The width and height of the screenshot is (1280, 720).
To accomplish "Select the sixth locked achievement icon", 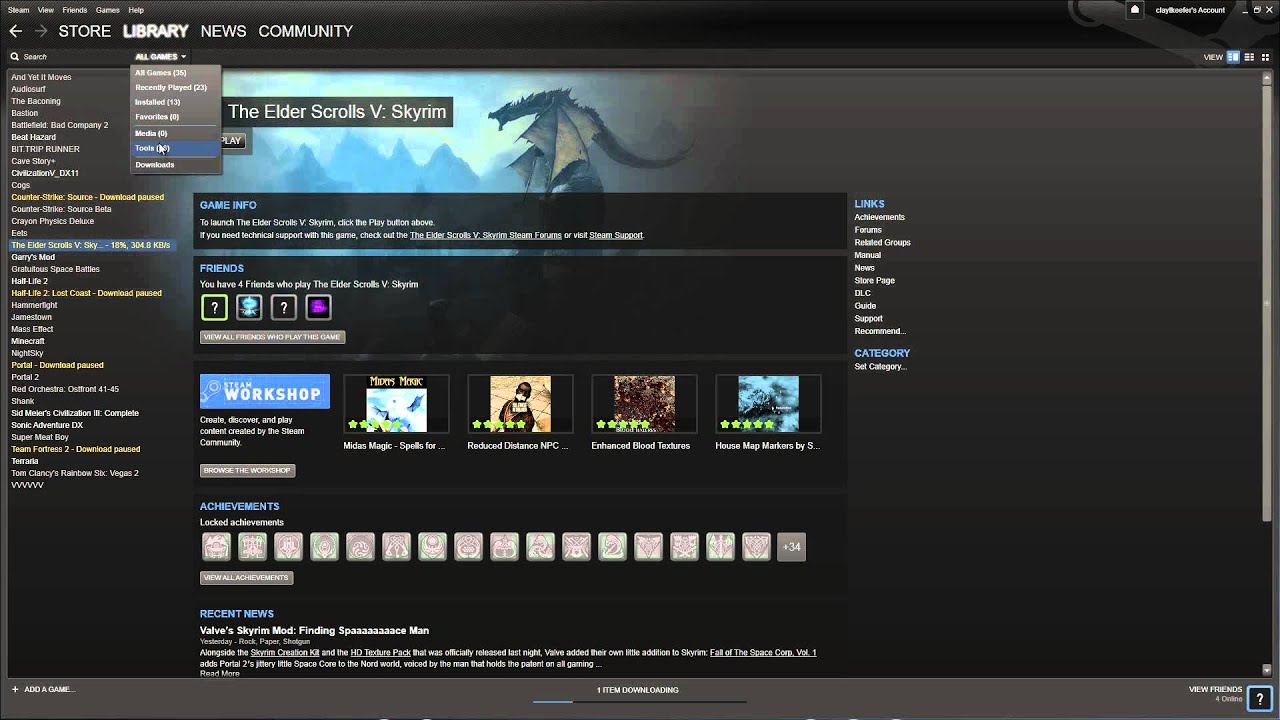I will point(396,547).
